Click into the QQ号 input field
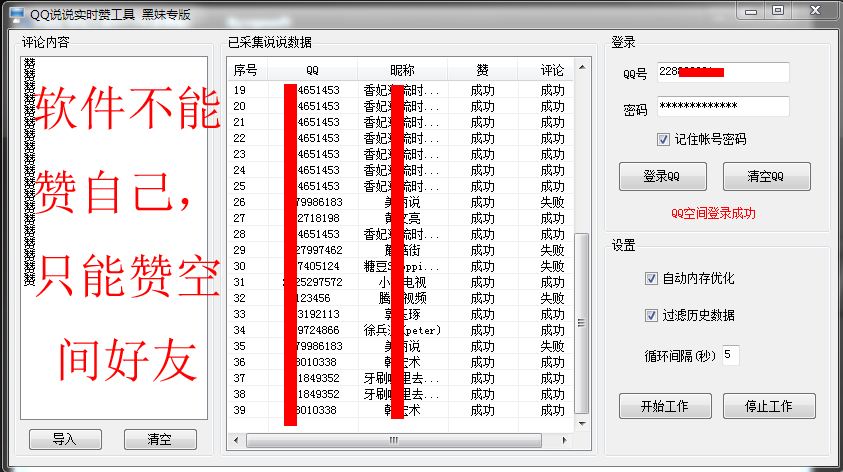This screenshot has height=472, width=843. click(722, 73)
